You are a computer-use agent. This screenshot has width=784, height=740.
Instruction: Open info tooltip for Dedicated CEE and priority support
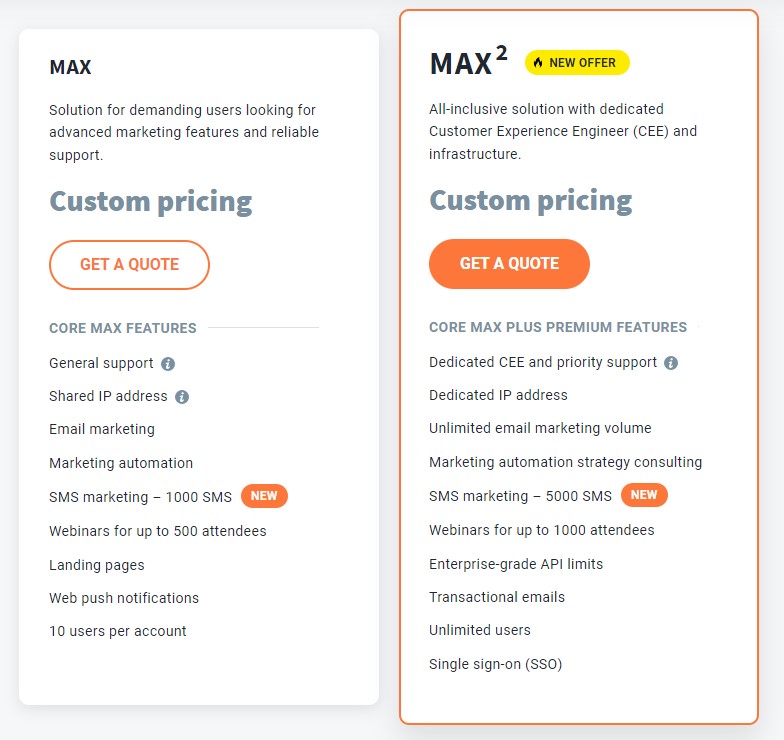click(x=671, y=363)
